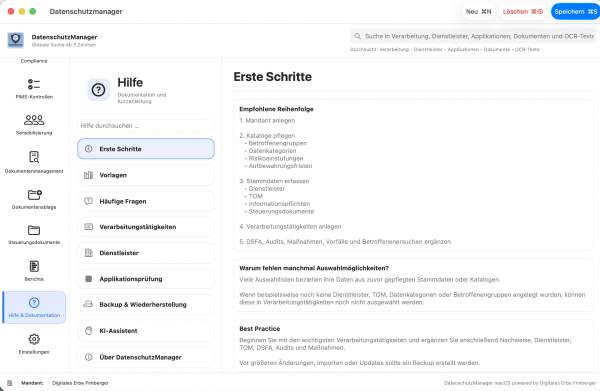Open Backup & Wiederherstellung help topic
Screen dimensions: 600x391
[x=146, y=305]
